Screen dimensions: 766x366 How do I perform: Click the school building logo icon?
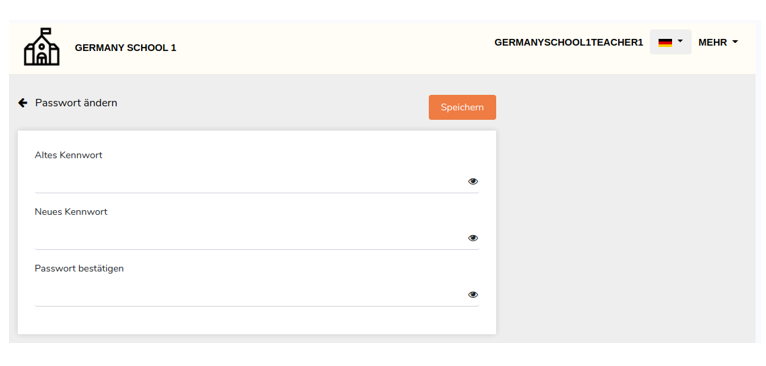pos(42,47)
